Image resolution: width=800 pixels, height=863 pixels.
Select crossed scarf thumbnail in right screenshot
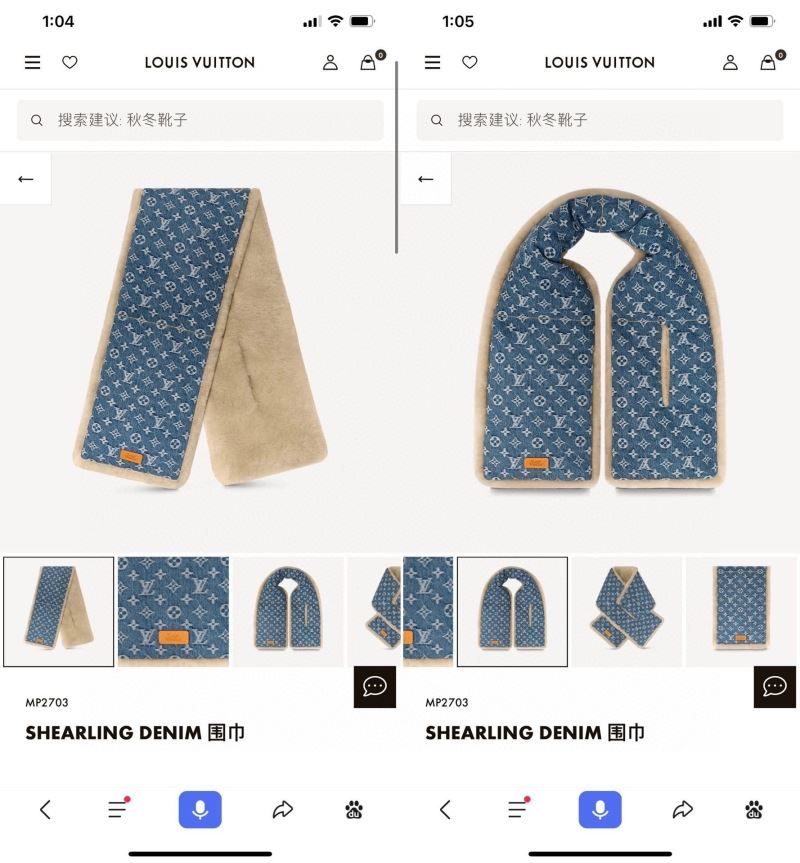[627, 611]
